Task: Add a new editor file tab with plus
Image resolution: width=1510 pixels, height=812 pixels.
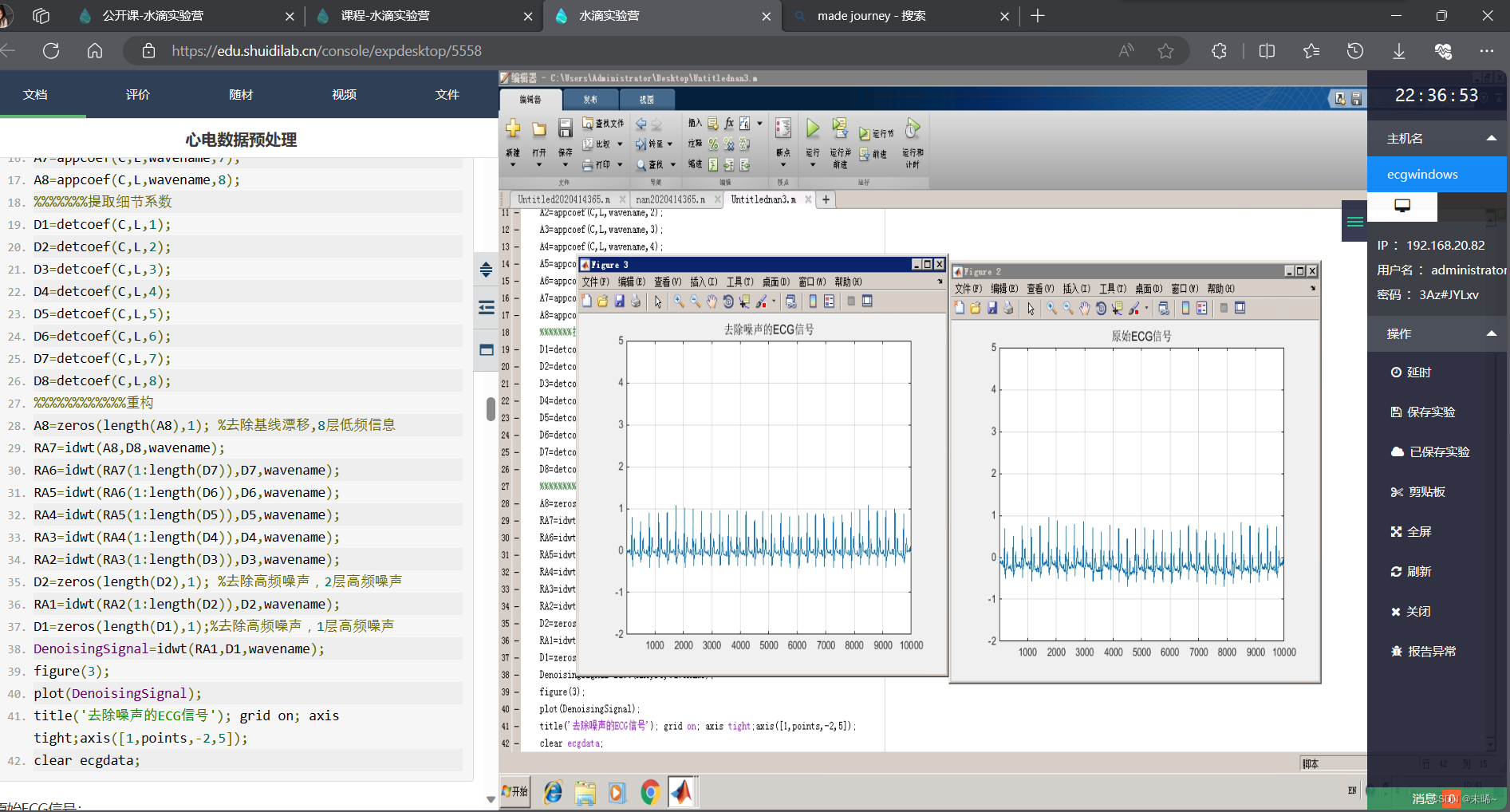Action: 826,199
